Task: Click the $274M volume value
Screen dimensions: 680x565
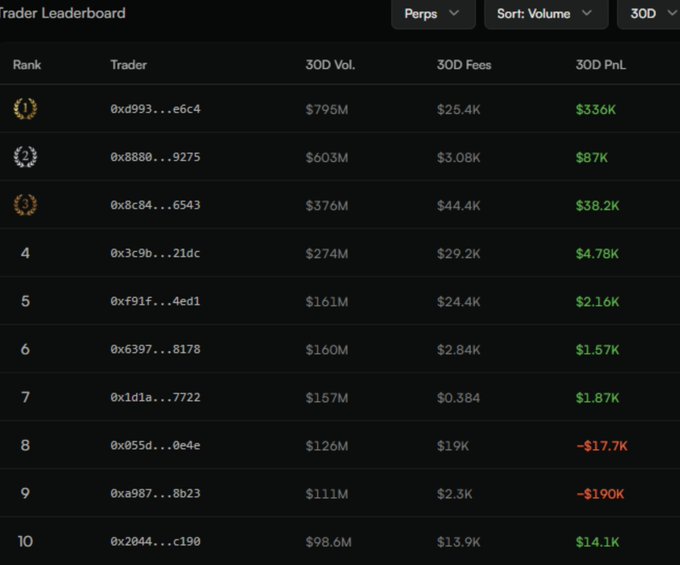Action: coord(327,254)
